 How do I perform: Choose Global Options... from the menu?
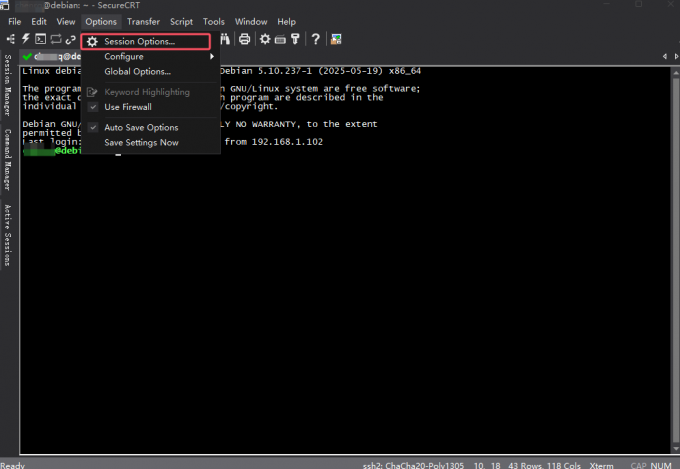point(150,72)
